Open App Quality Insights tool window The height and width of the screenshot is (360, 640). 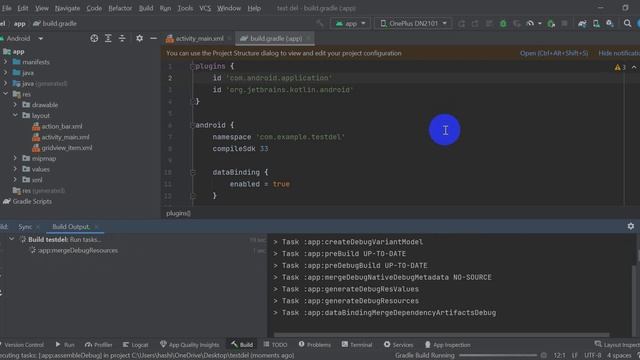click(x=189, y=345)
